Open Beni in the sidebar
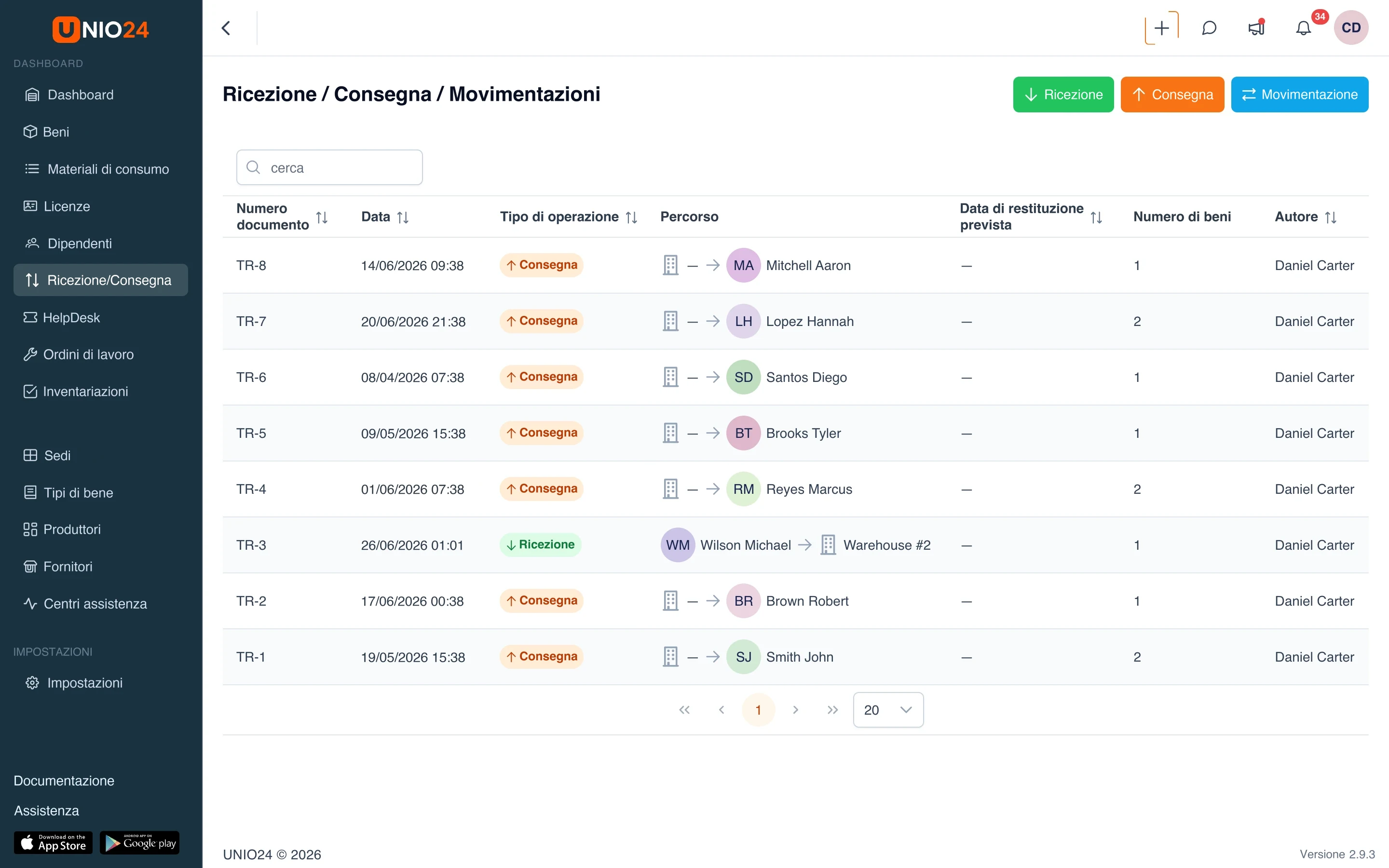The image size is (1389, 868). tap(100, 132)
